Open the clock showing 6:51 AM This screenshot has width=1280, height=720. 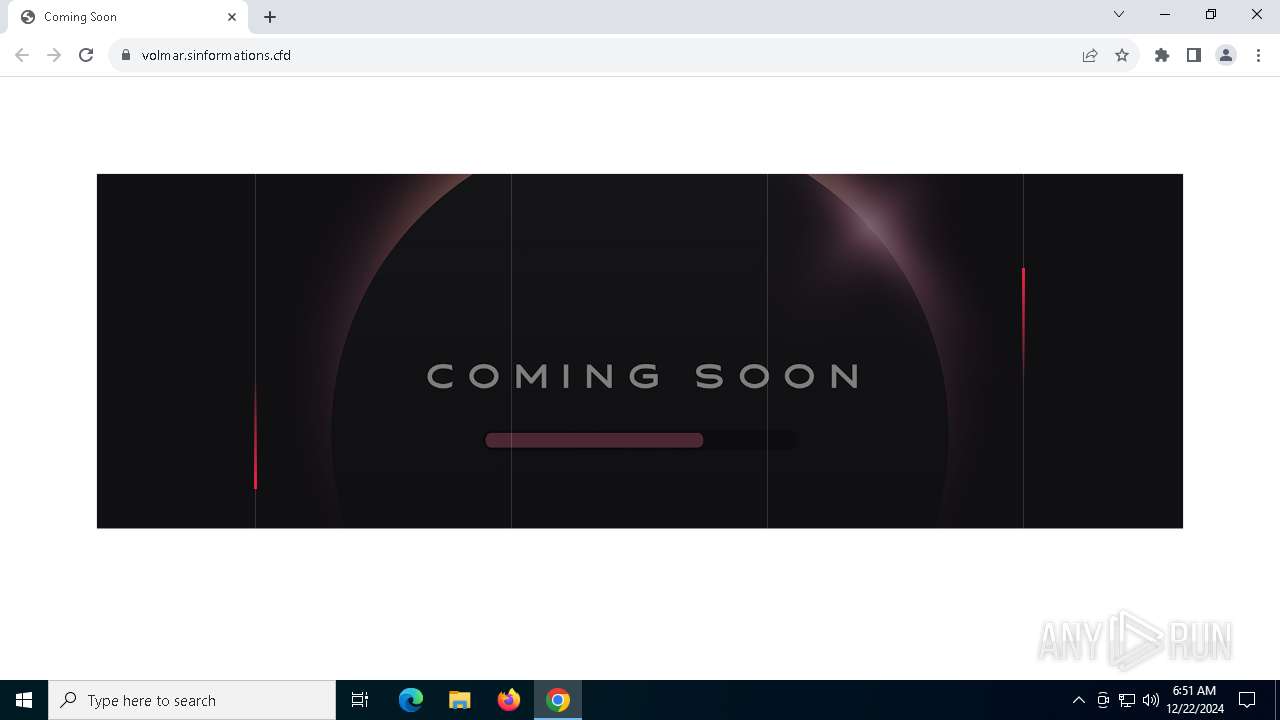(x=1195, y=700)
